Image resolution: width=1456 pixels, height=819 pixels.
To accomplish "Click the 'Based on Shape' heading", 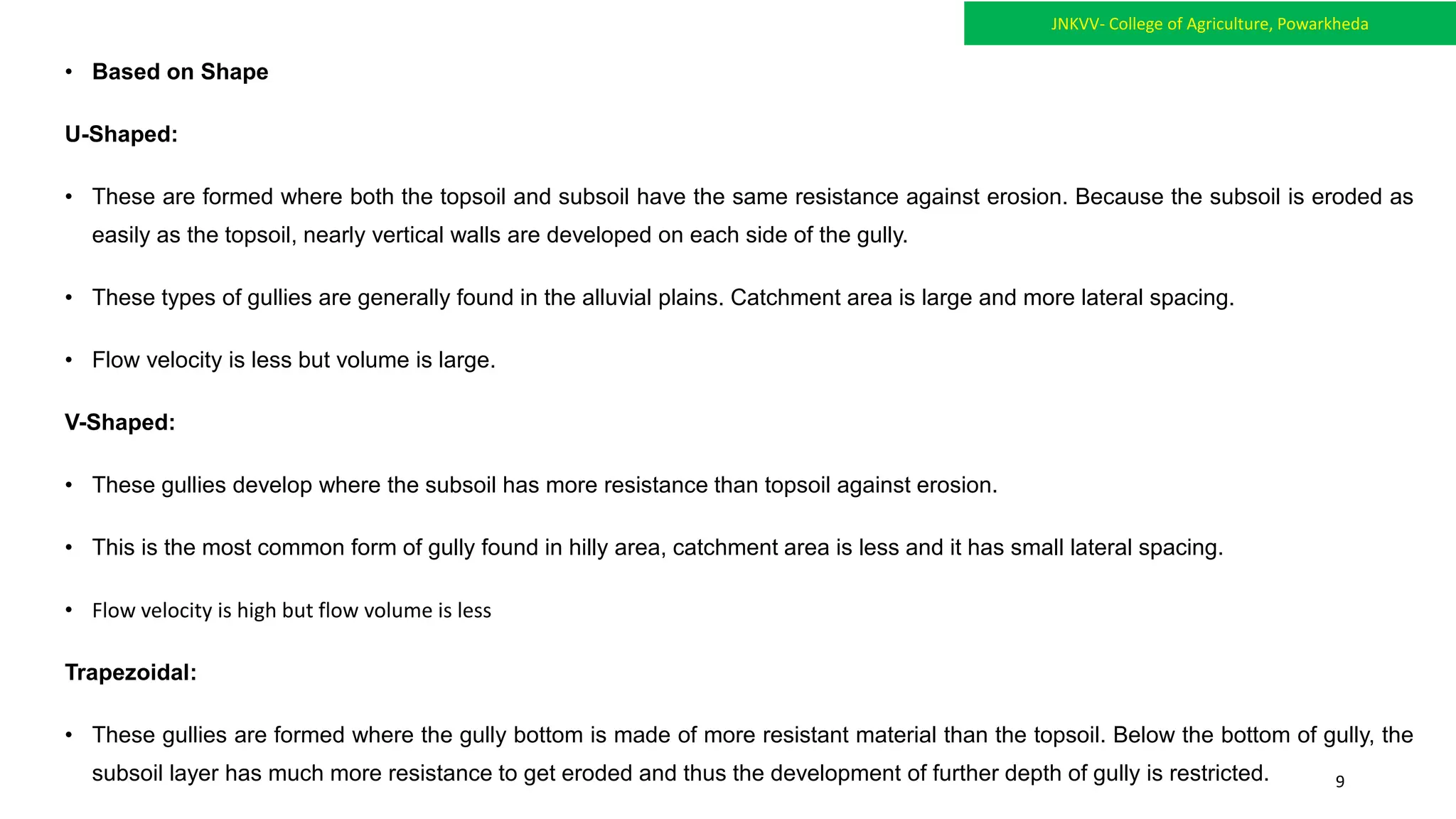I will [x=180, y=72].
